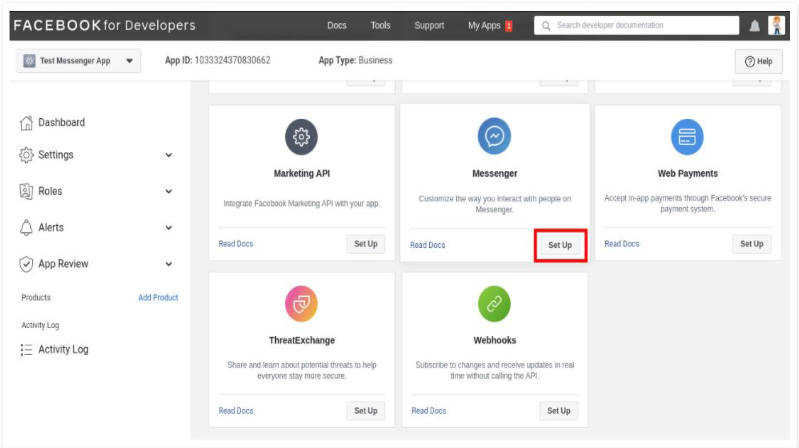Open the Tools menu

380,25
